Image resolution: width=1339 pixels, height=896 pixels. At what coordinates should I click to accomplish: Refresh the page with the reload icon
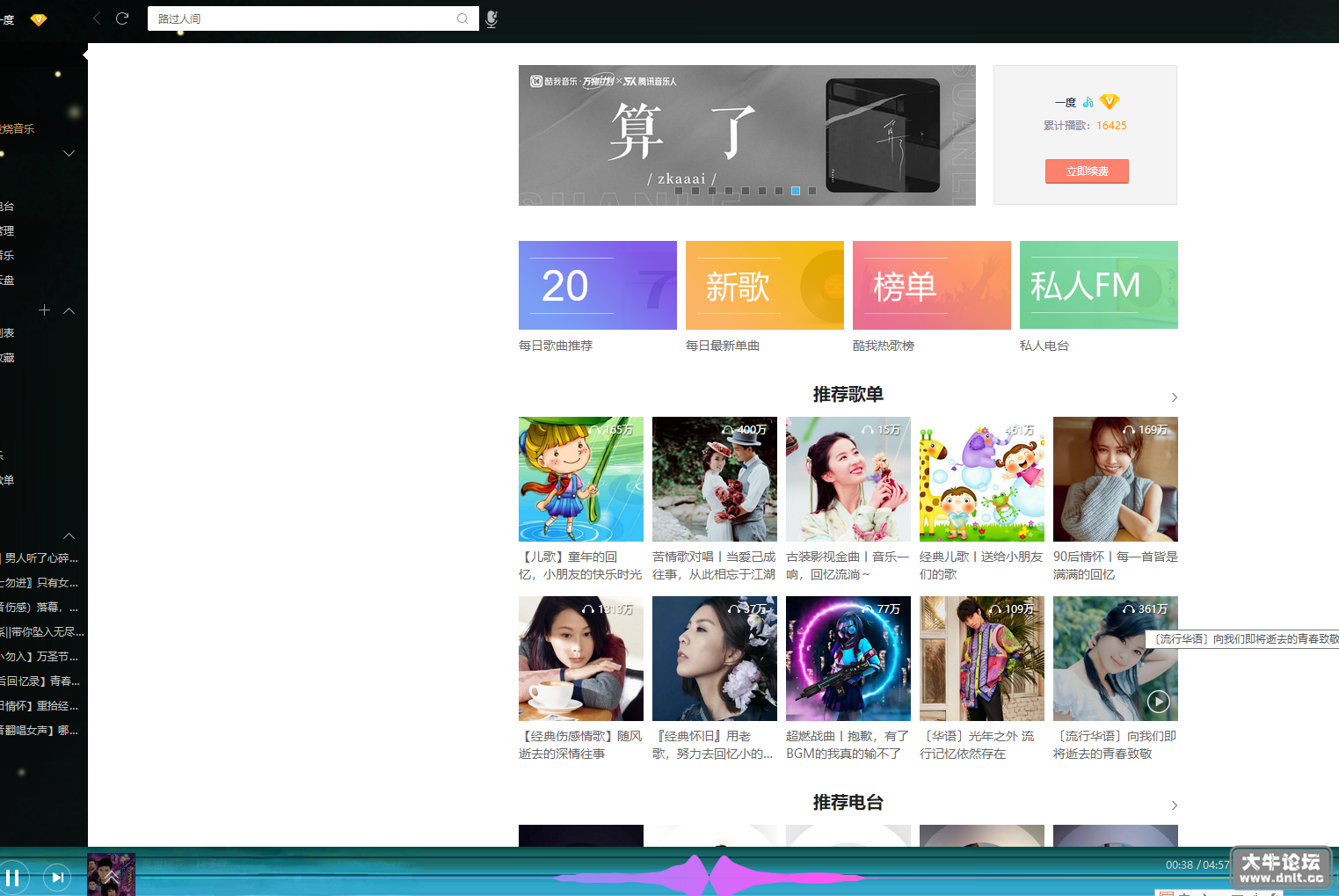122,18
